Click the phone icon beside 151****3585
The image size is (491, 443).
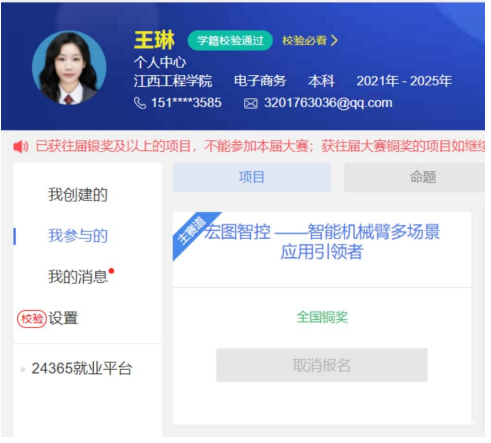pos(140,103)
